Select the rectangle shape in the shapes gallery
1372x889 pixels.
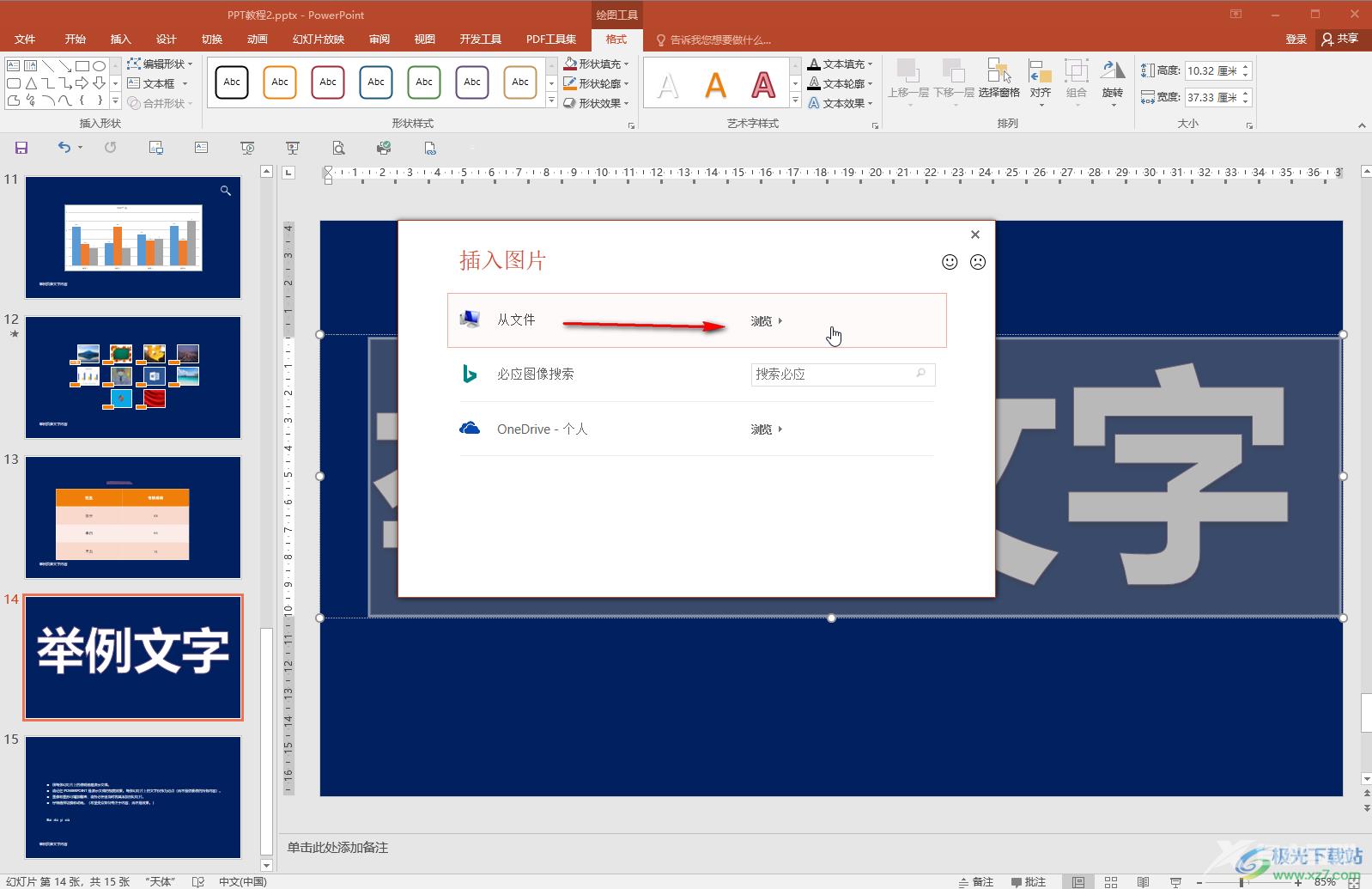click(82, 66)
